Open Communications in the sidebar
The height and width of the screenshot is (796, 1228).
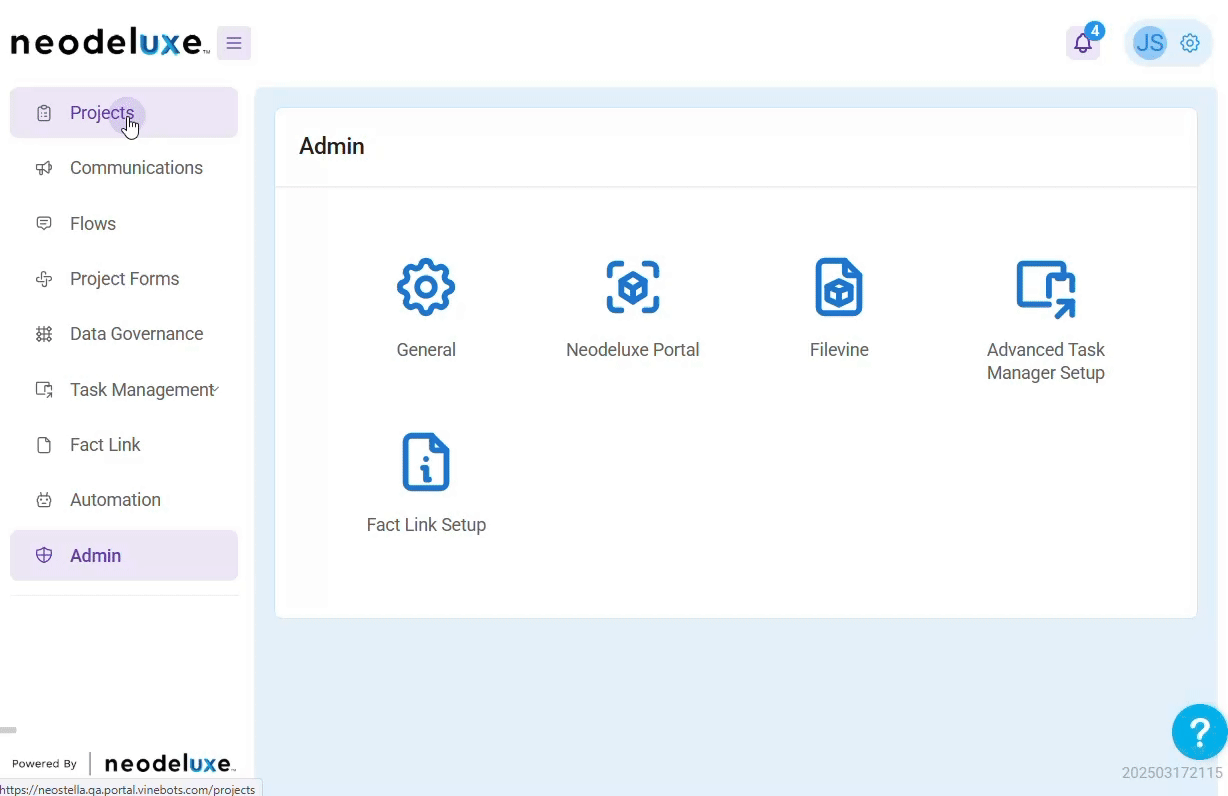(x=124, y=168)
